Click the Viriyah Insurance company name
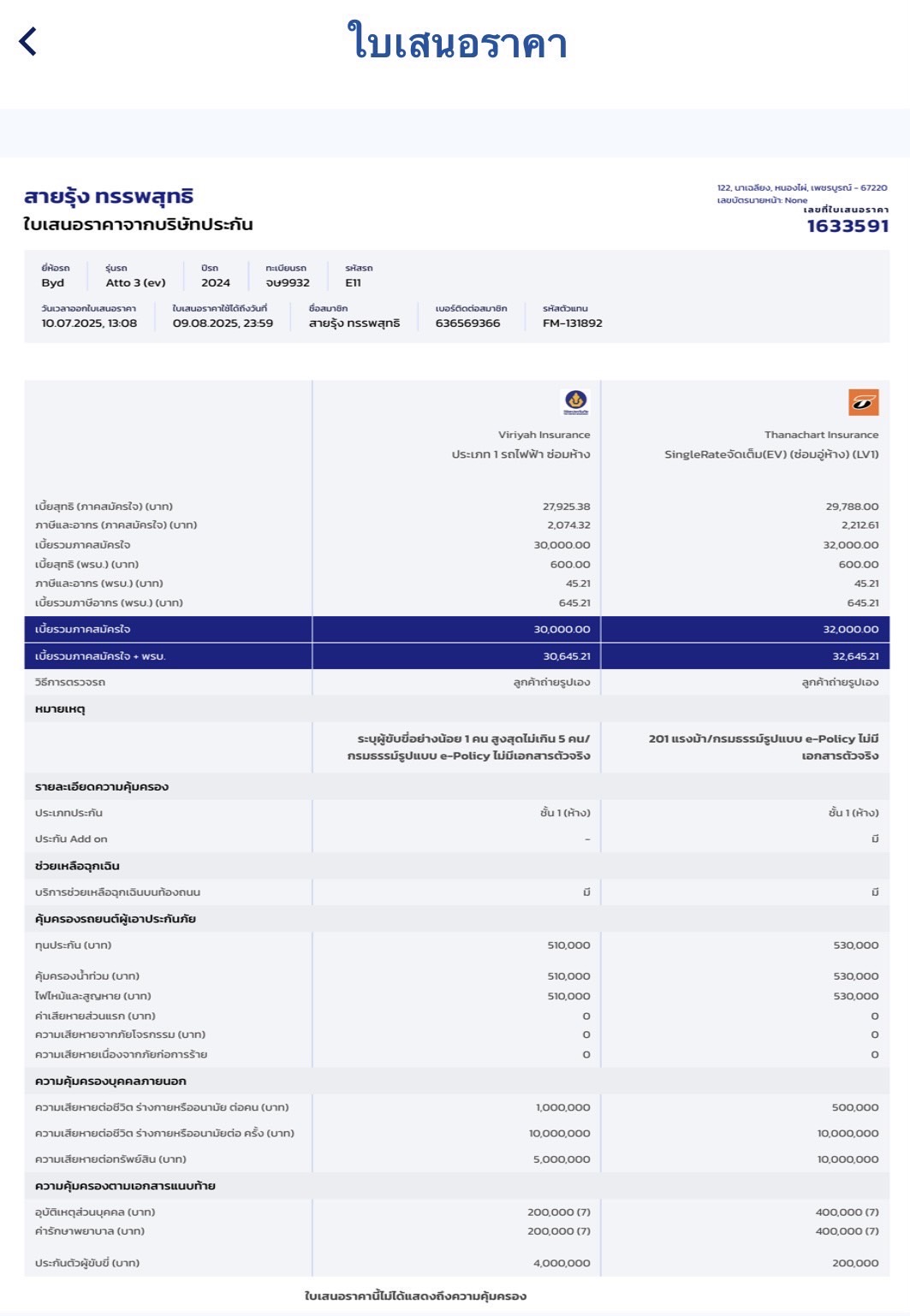Viewport: 910px width, 1316px height. 544,435
